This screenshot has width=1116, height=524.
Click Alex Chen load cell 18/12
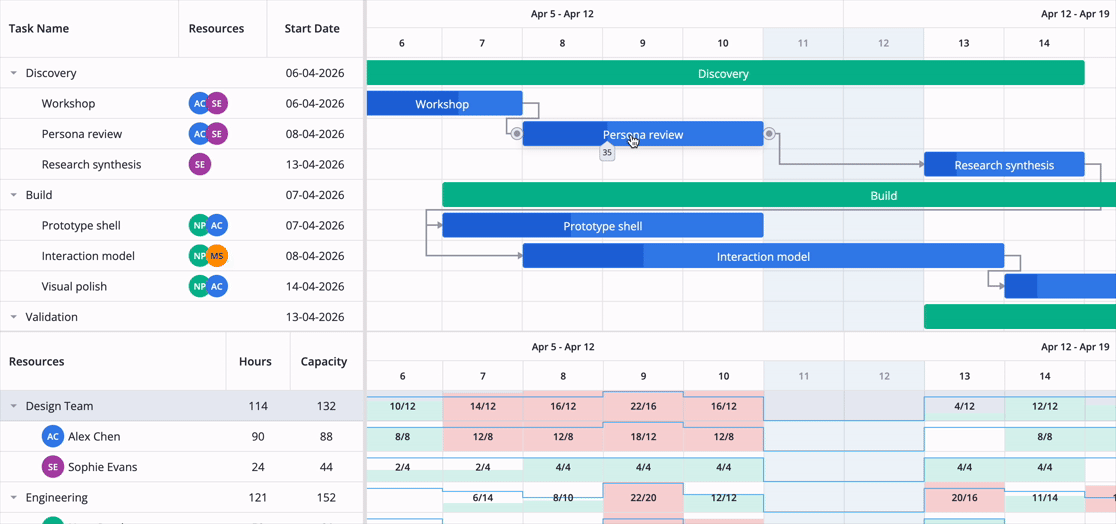[643, 437]
